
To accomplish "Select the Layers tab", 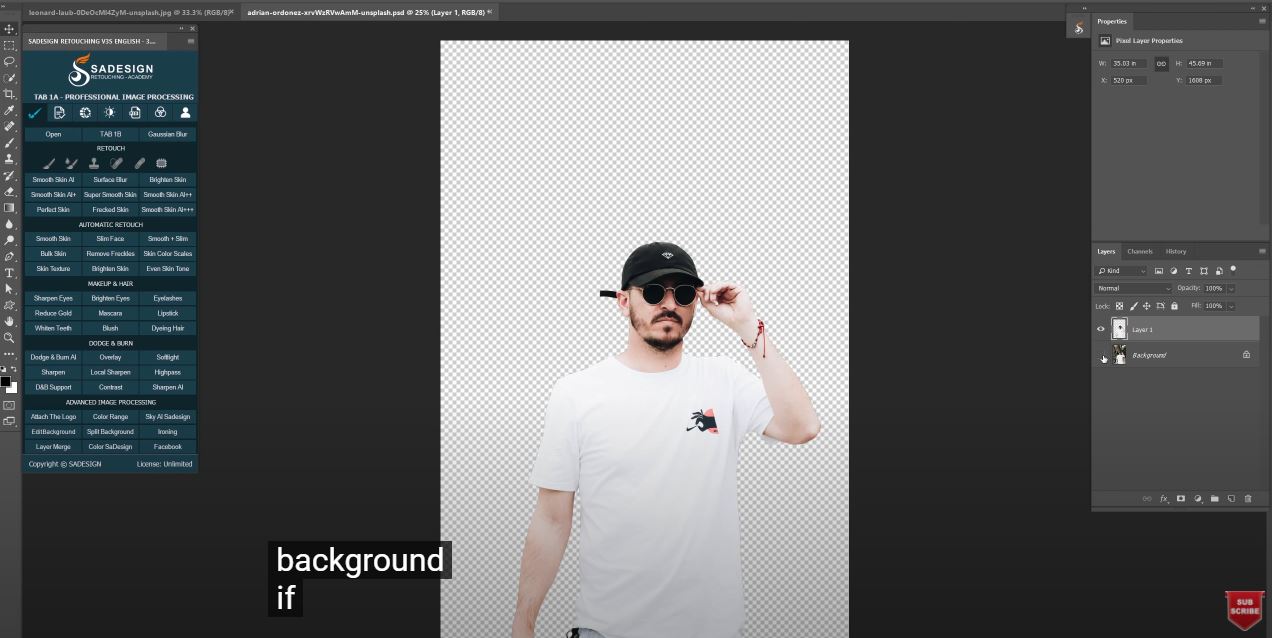I will click(x=1106, y=251).
